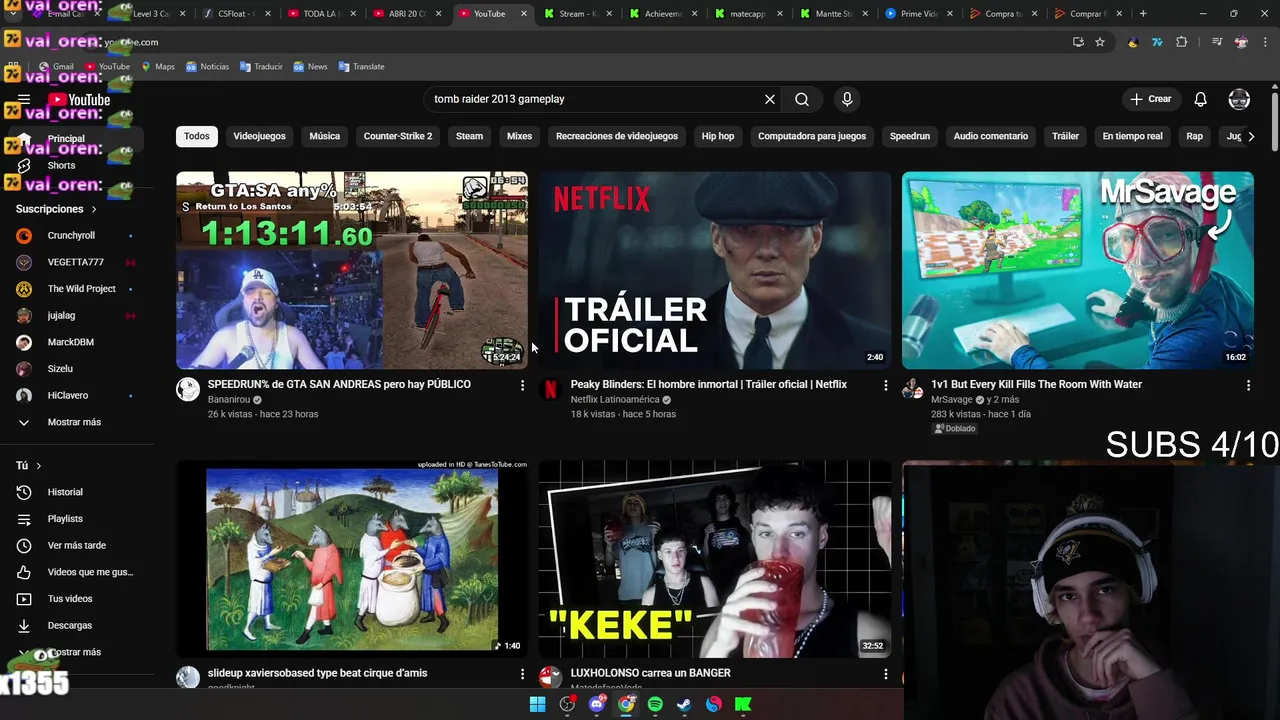Select the Steam filter chip
1280x720 pixels.
(x=469, y=136)
